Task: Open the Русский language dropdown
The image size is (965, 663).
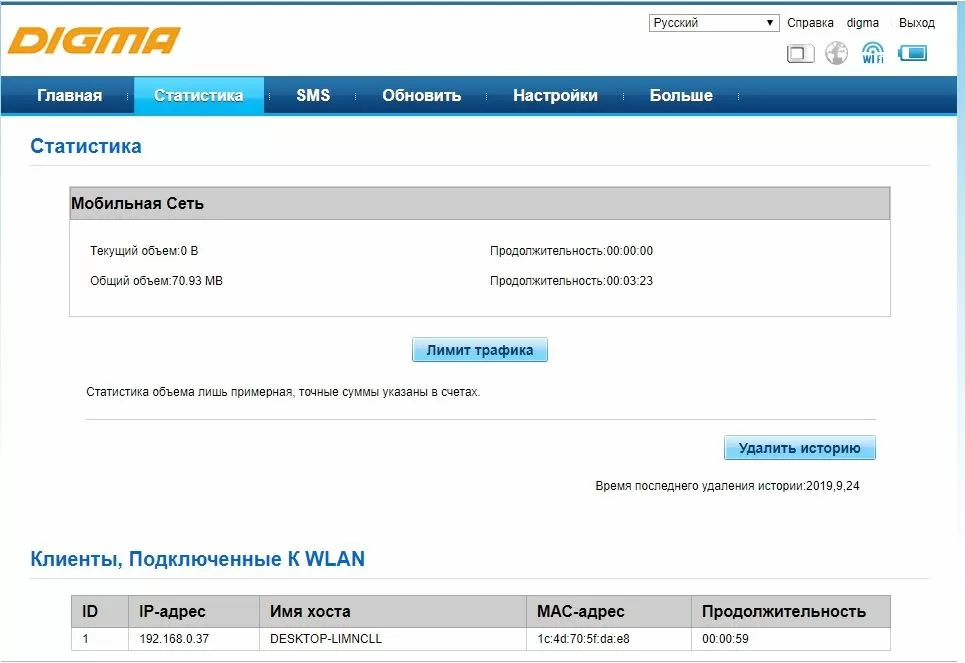Action: pyautogui.click(x=713, y=23)
